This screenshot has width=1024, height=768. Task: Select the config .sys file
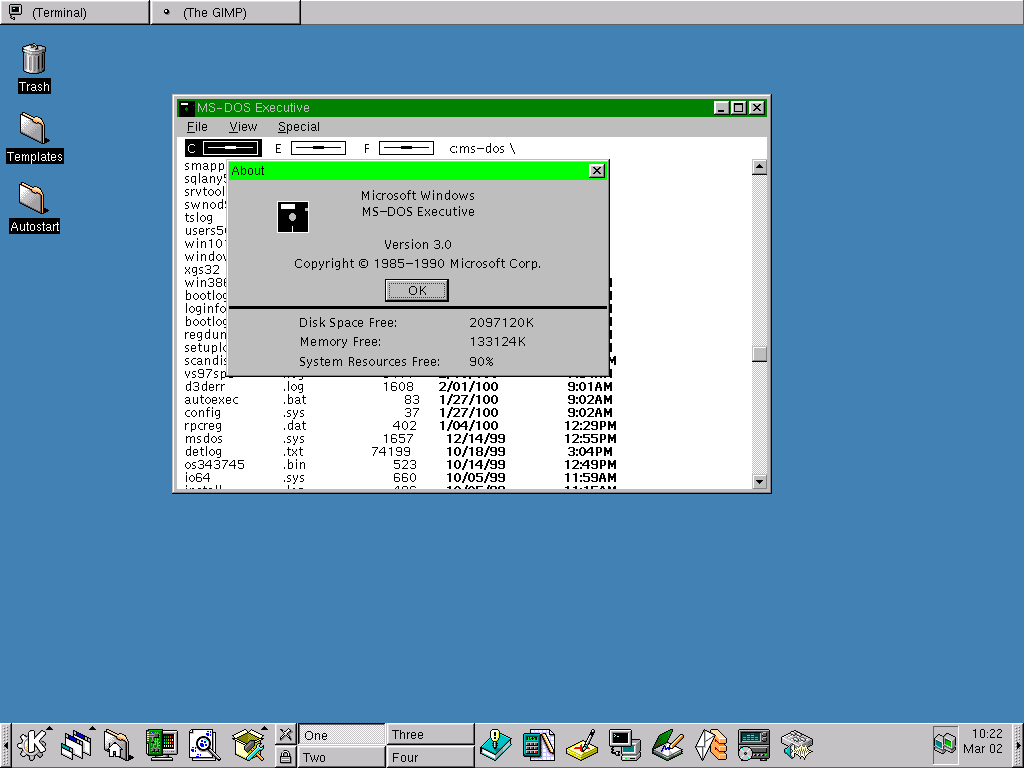pyautogui.click(x=398, y=413)
